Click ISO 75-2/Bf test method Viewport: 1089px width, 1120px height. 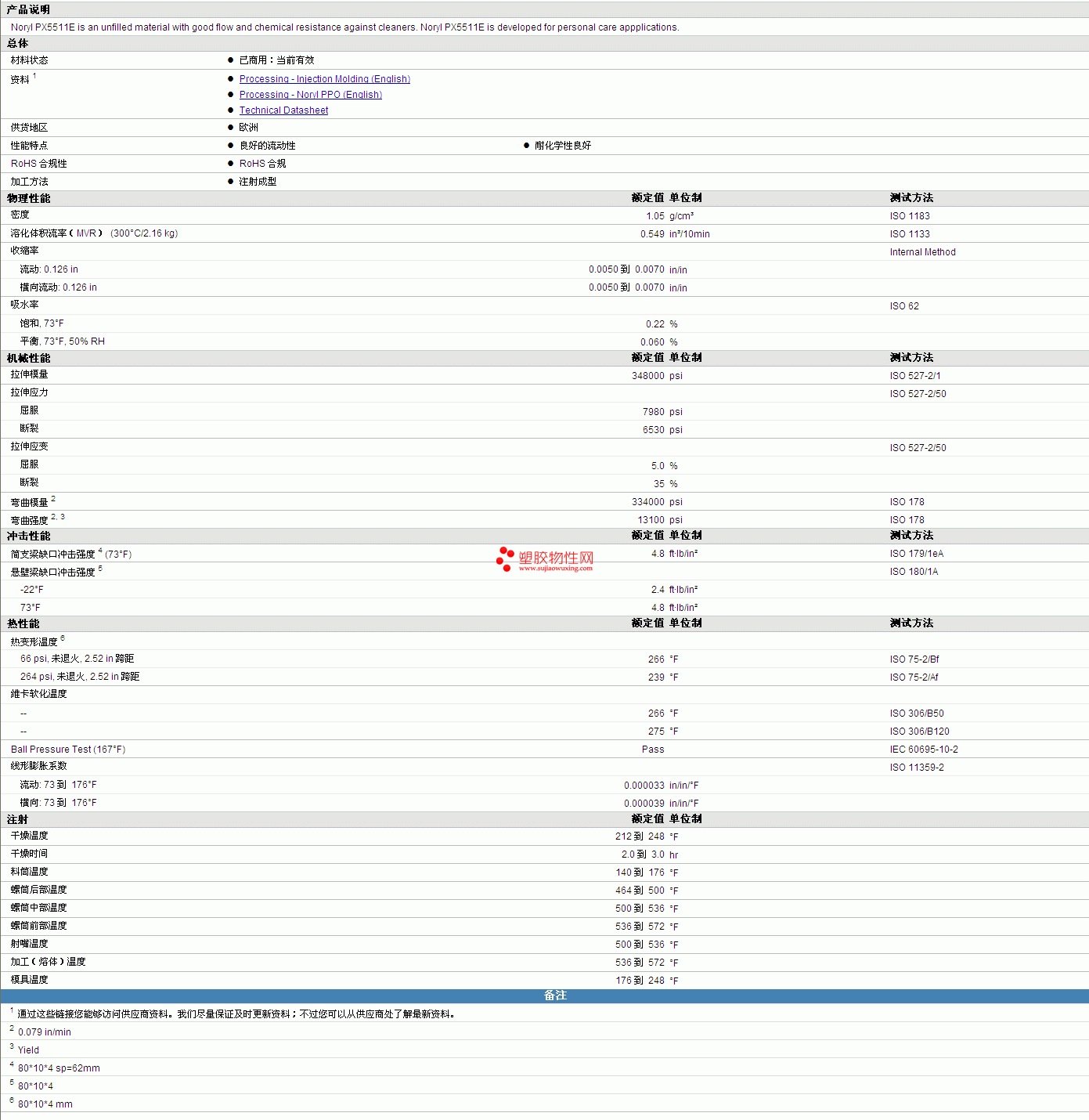click(x=914, y=659)
